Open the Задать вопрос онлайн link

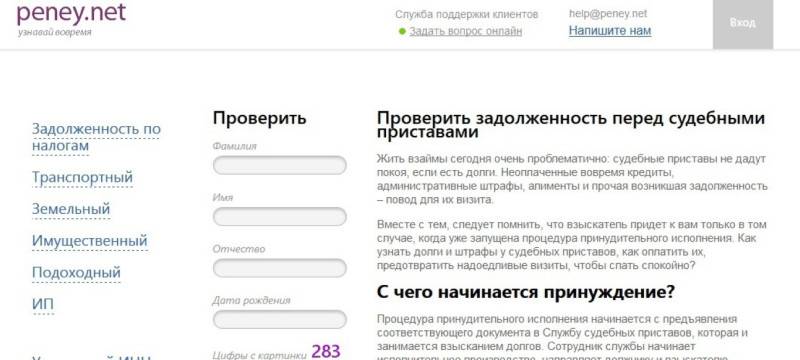point(465,31)
